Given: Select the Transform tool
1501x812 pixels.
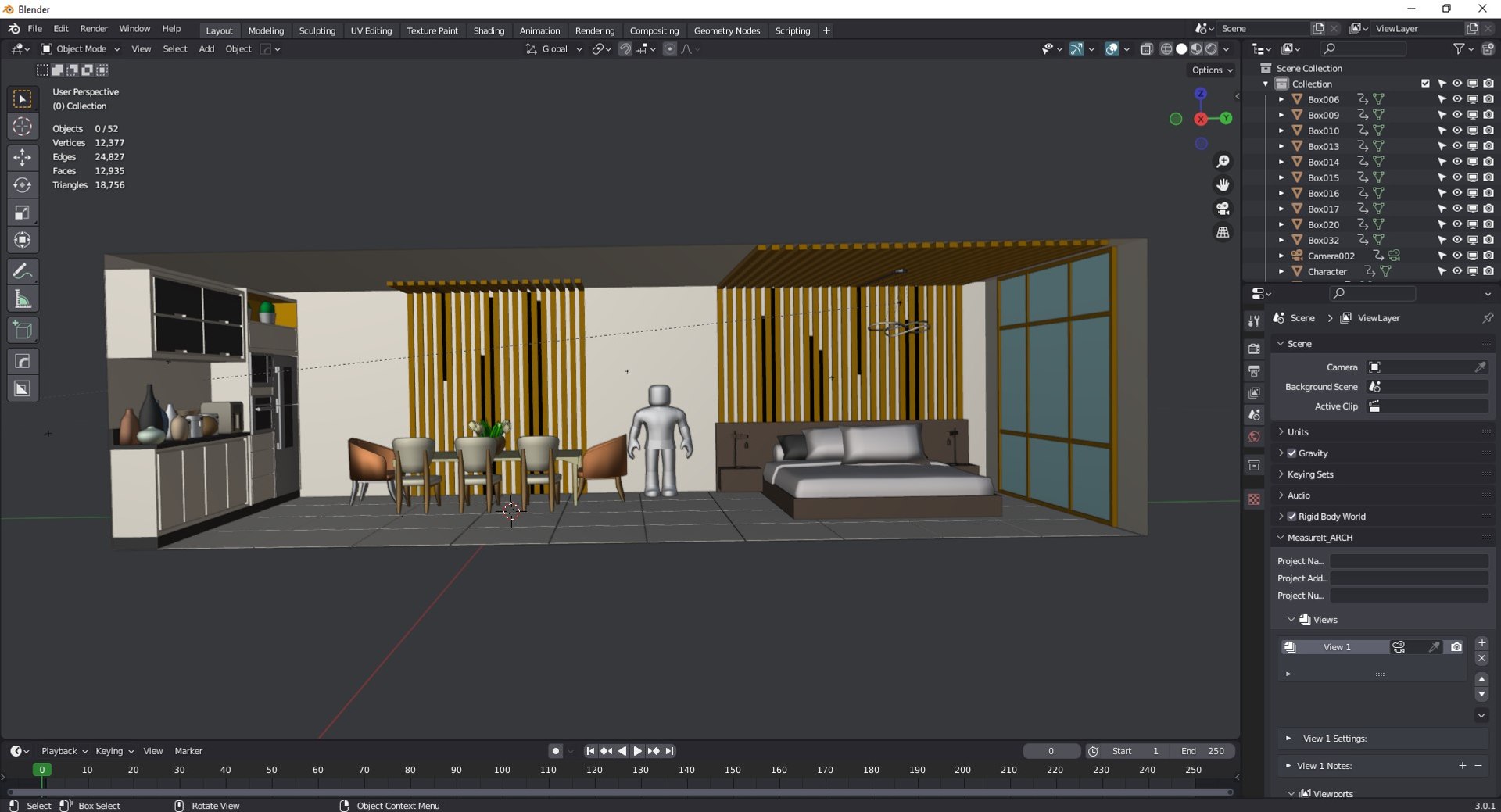Looking at the screenshot, I should [x=23, y=240].
